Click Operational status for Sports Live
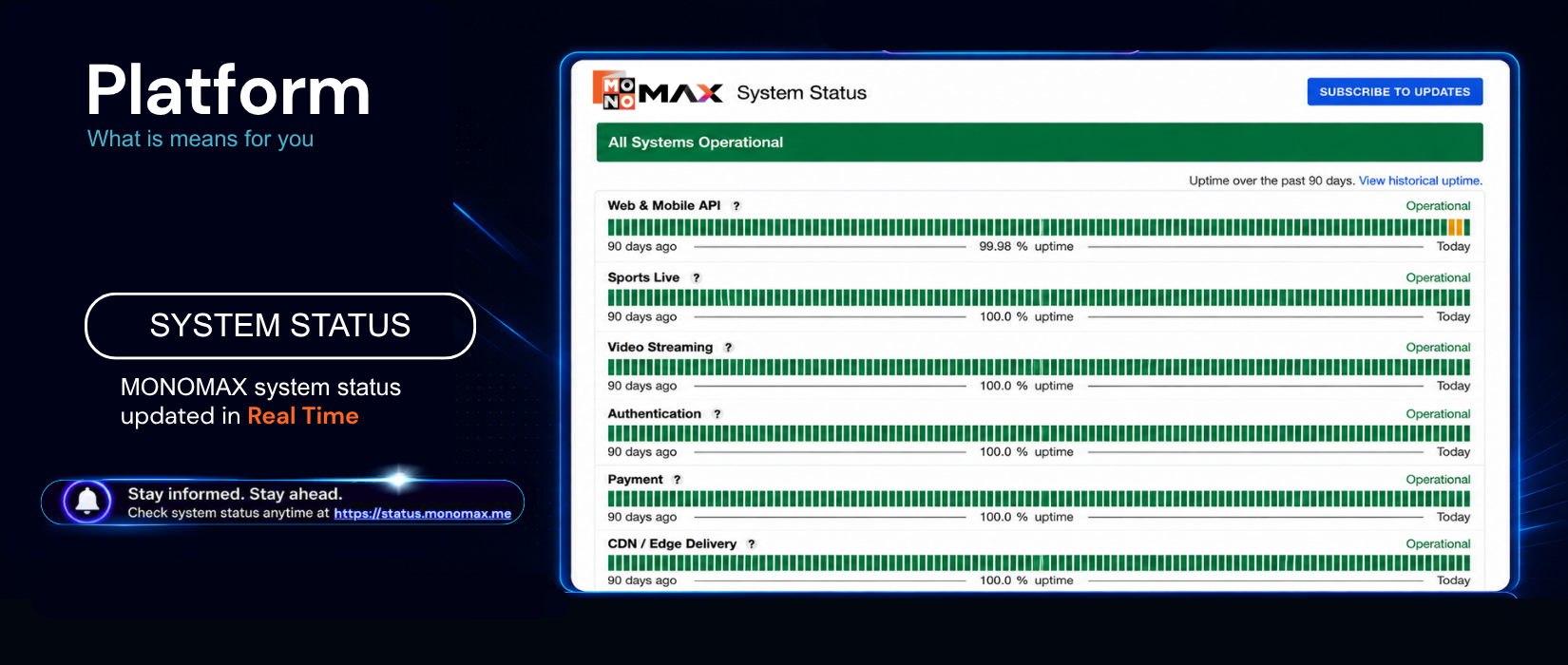 pos(1438,278)
